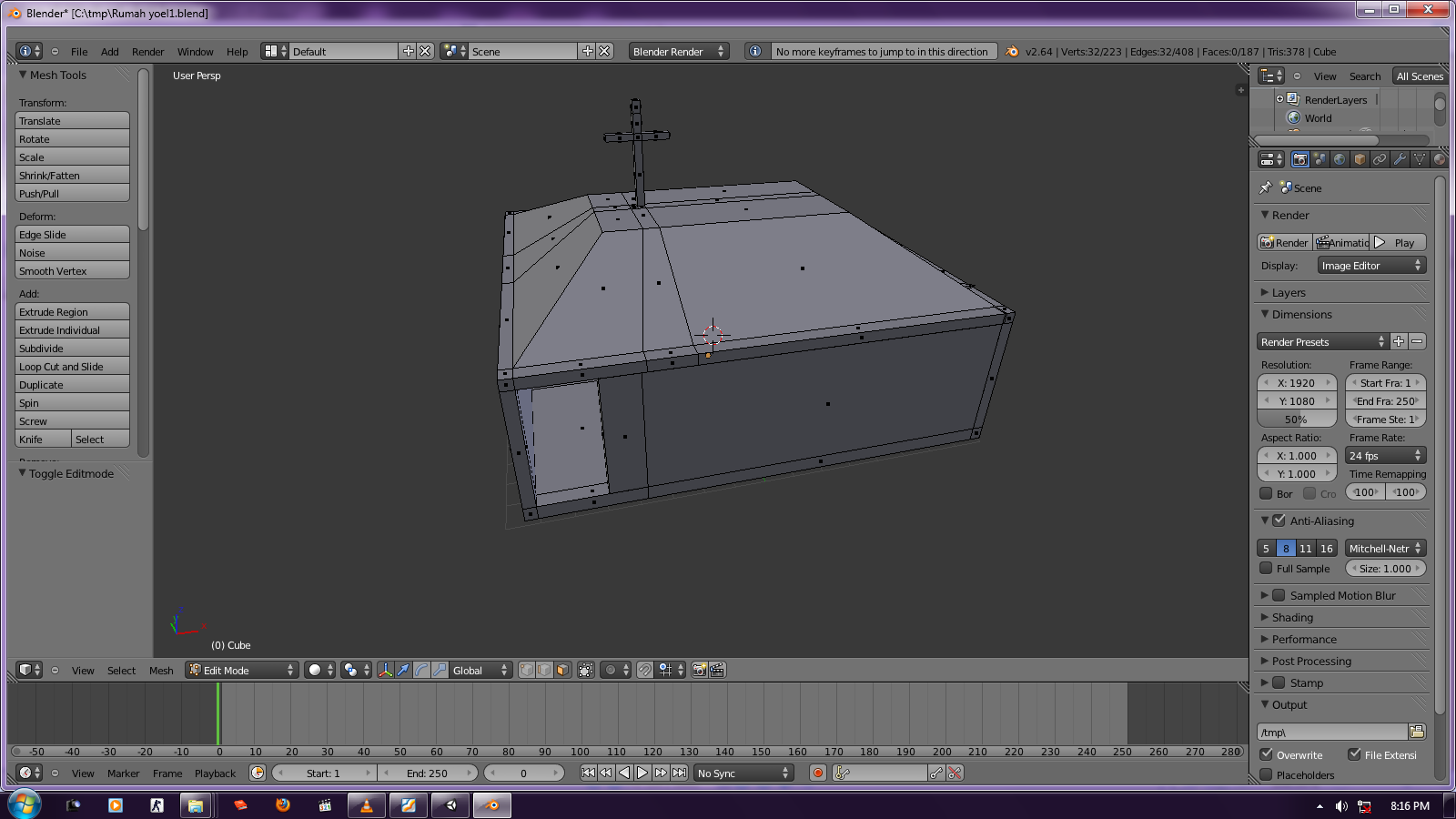Open the Edit Mode selector dropdown
This screenshot has height=819, width=1456.
(241, 670)
